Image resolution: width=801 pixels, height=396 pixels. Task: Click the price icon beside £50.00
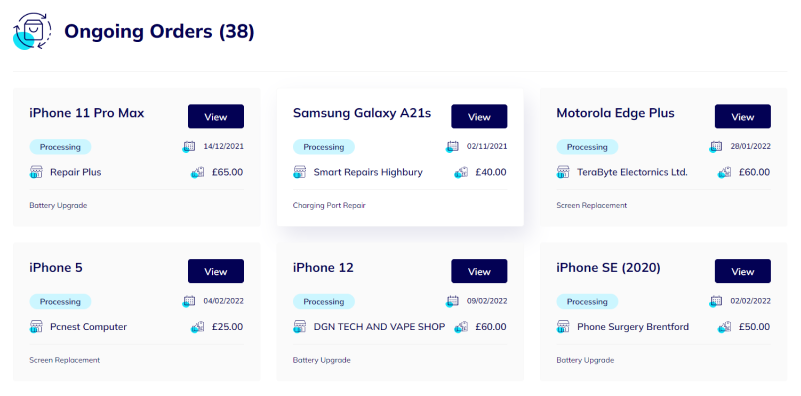click(724, 327)
